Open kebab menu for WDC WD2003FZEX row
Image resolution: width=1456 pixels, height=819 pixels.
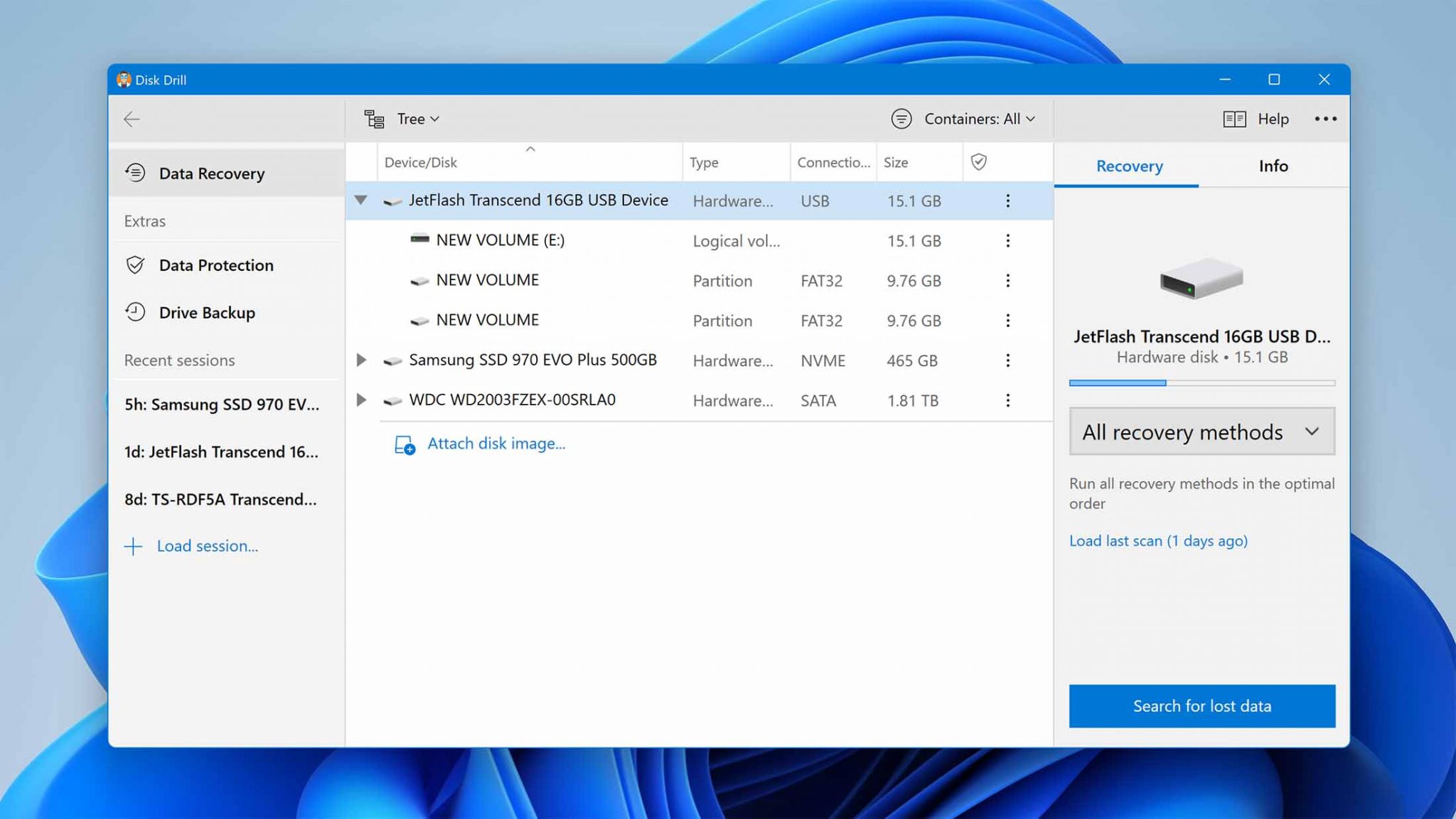coord(1007,400)
